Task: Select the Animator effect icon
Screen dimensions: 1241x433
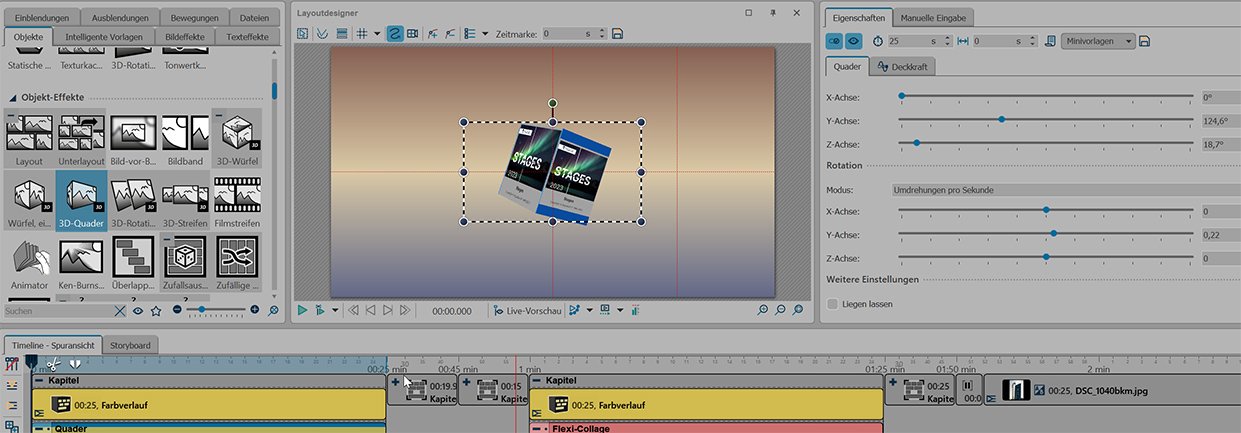Action: coord(30,258)
